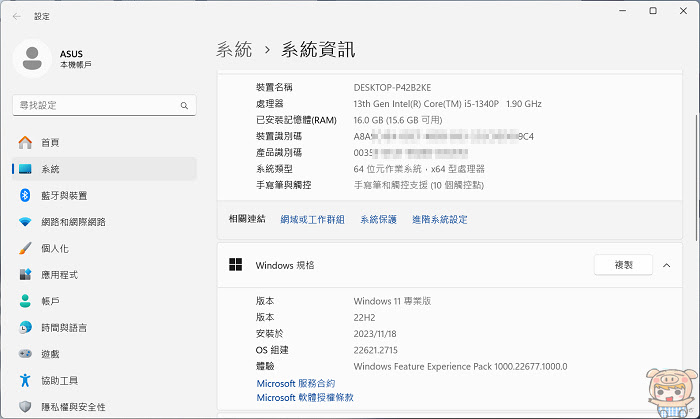Maximize the 設定 window
The image size is (700, 419).
click(653, 11)
